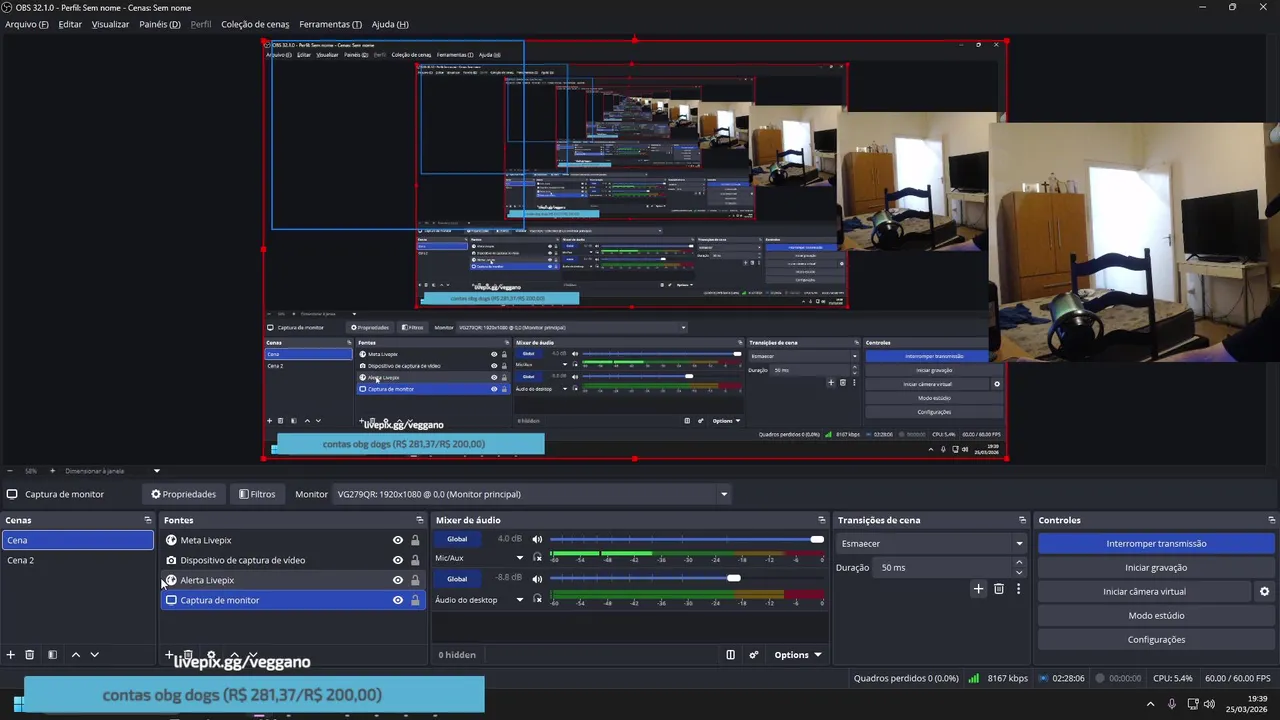This screenshot has height=720, width=1280.
Task: Open the Painéis menu
Action: pos(160,24)
